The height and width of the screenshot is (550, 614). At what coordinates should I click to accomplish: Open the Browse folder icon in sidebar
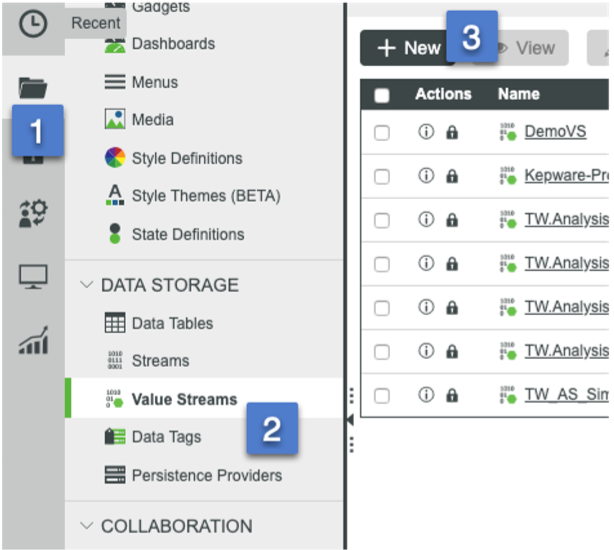33,88
